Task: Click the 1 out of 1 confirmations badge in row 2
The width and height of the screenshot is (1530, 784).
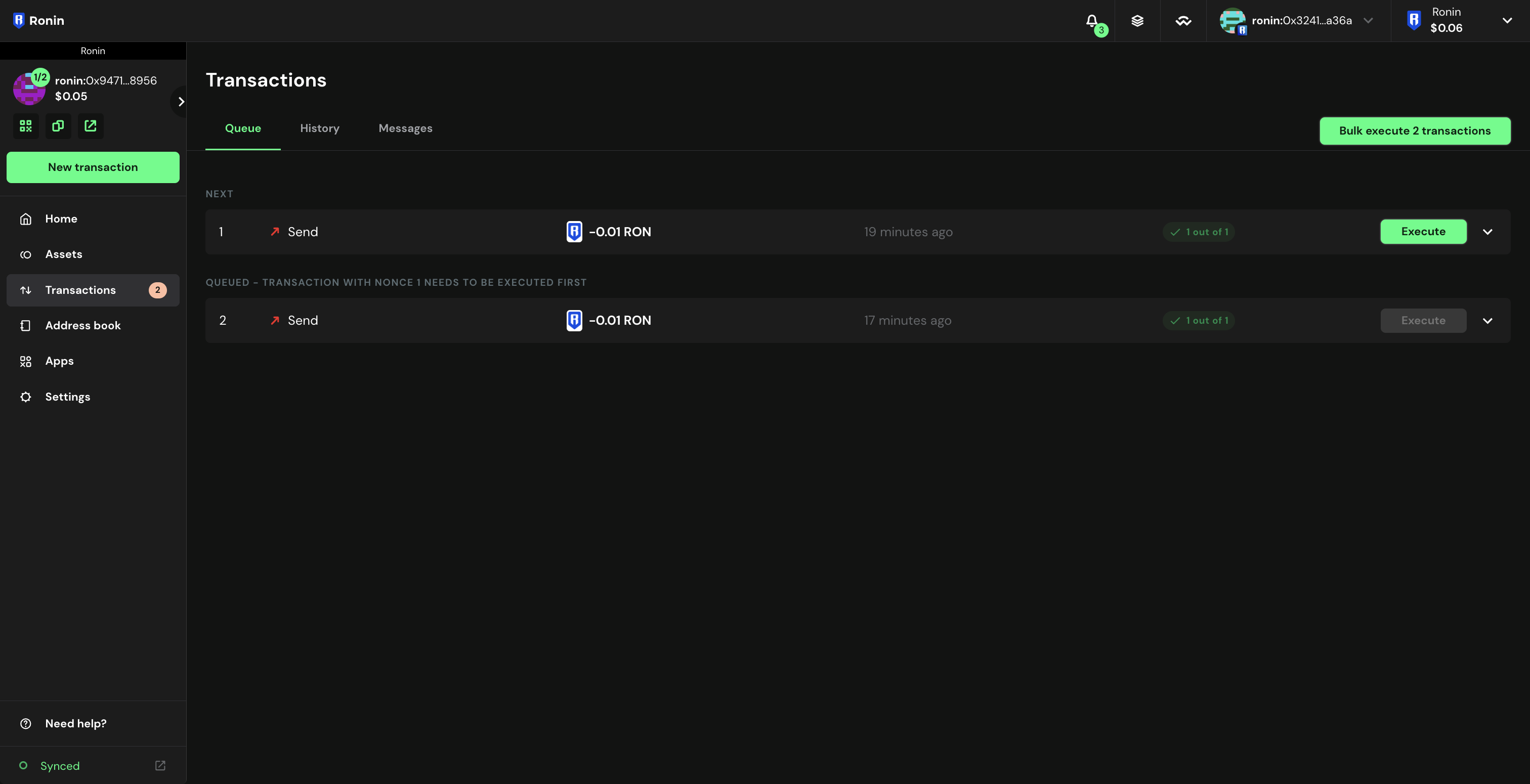Action: tap(1199, 321)
